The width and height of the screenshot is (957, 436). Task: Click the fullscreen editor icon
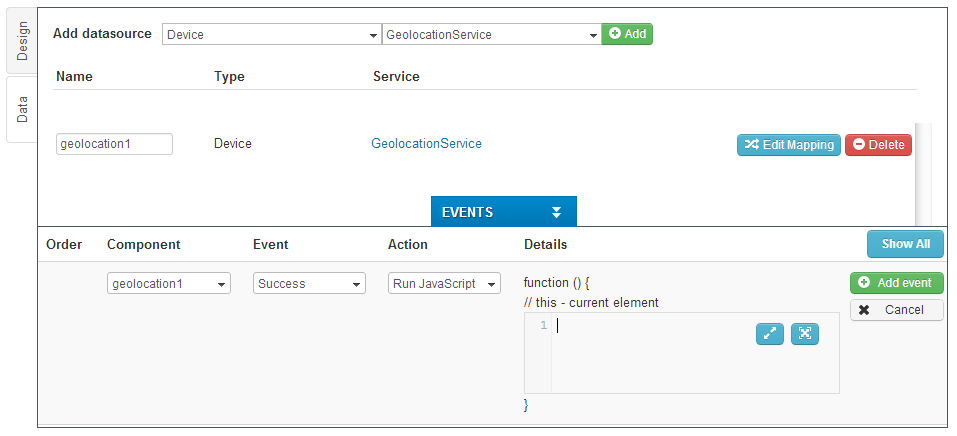[804, 334]
